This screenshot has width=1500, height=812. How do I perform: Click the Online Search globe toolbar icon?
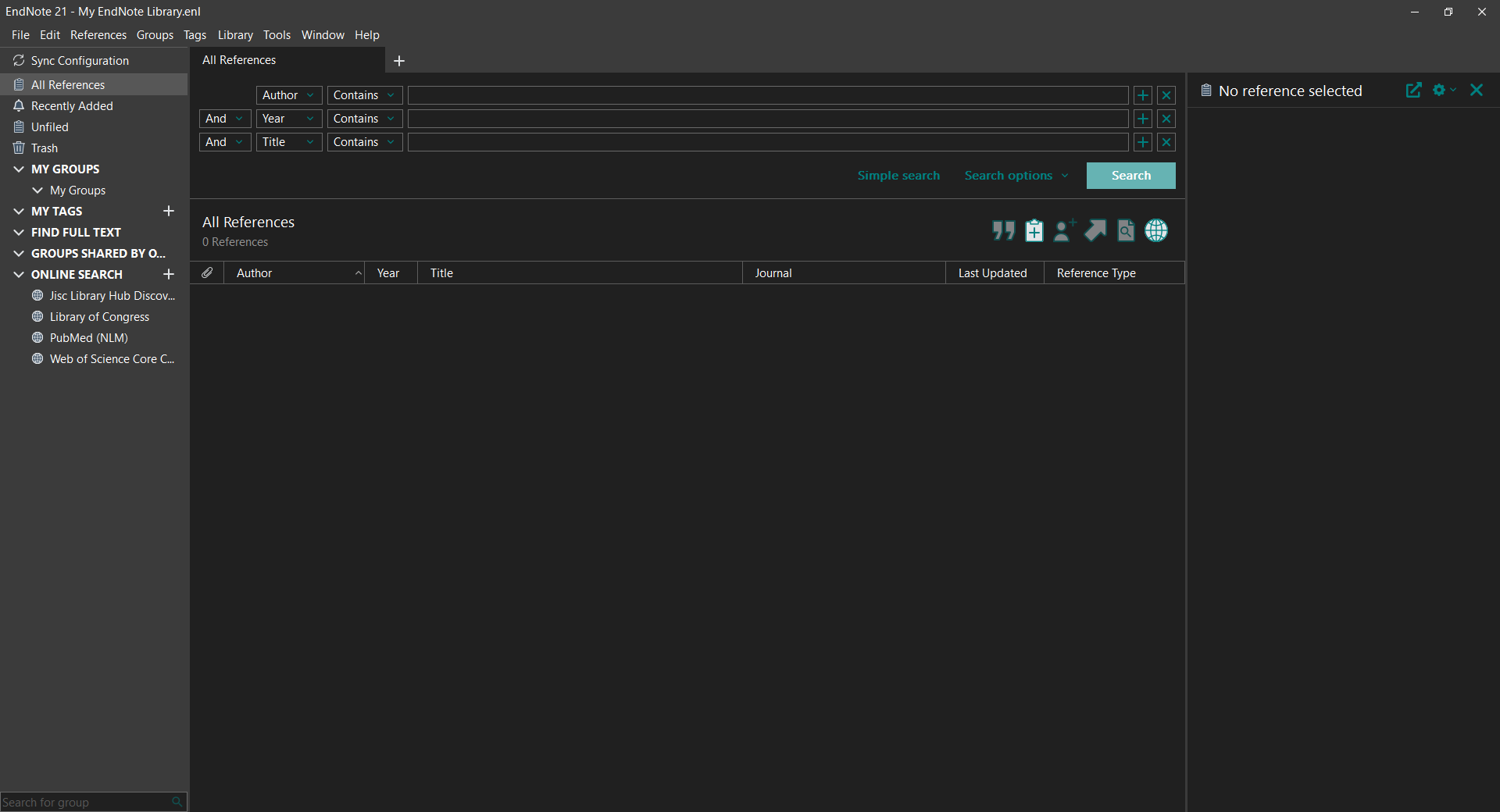[x=1156, y=230]
